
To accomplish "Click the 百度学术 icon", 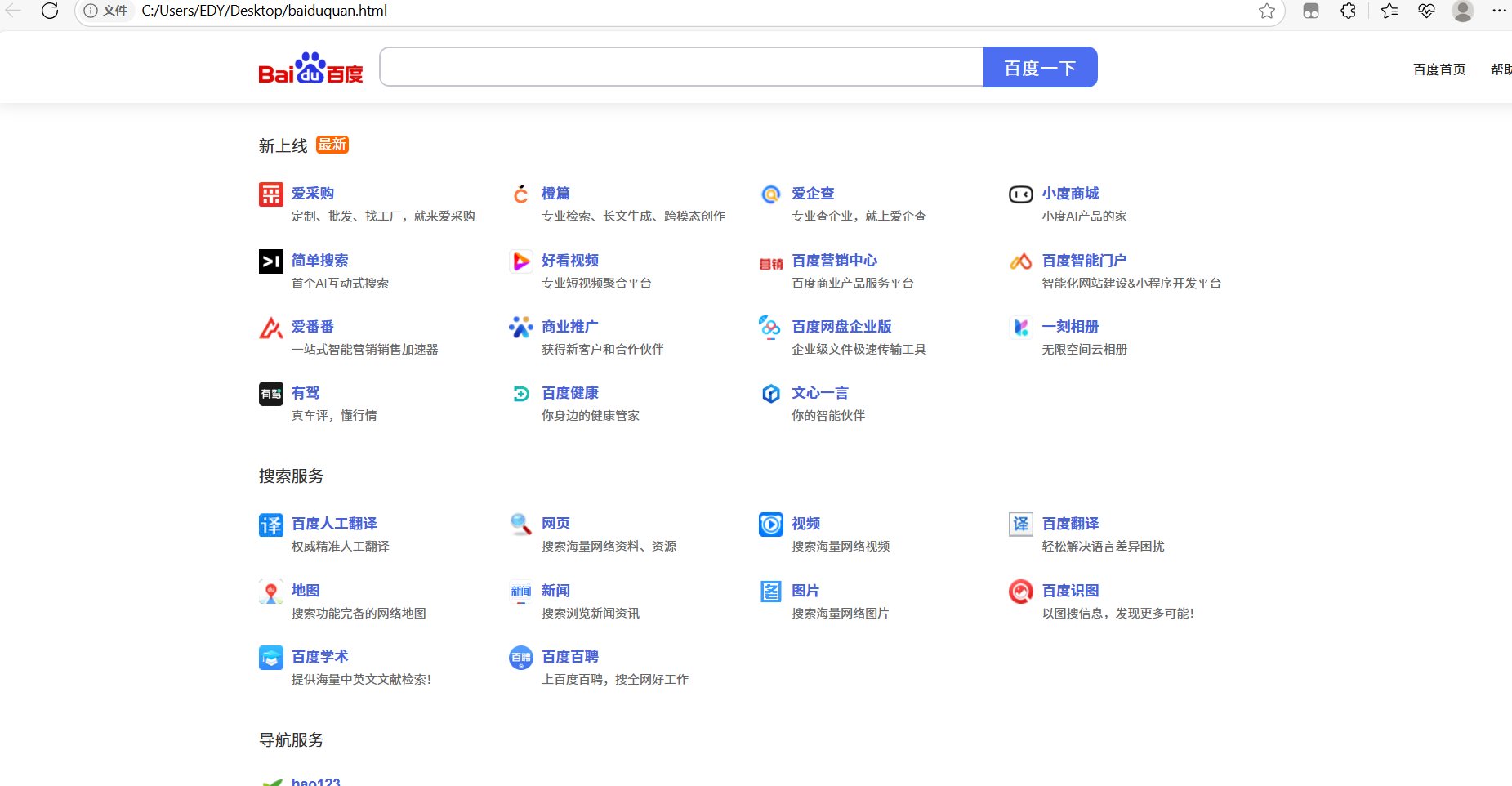I will [271, 658].
